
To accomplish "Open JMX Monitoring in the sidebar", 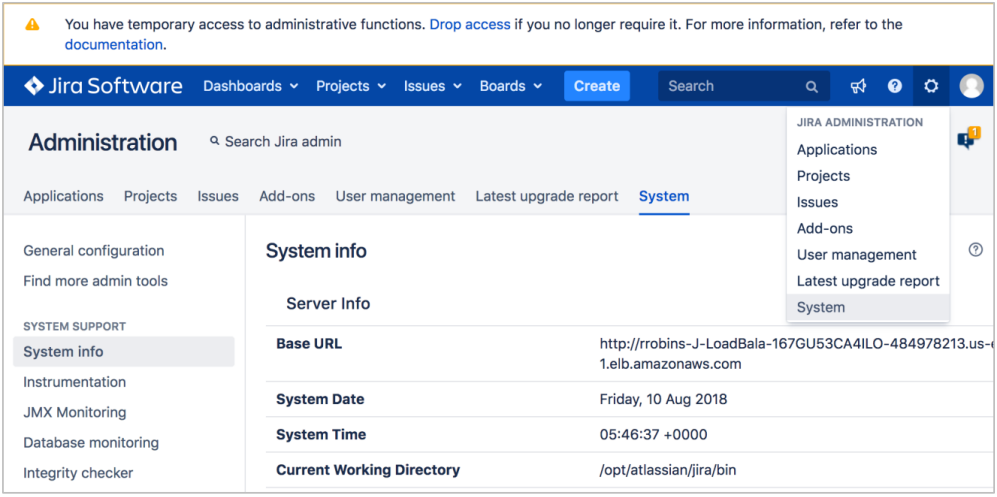I will click(75, 412).
